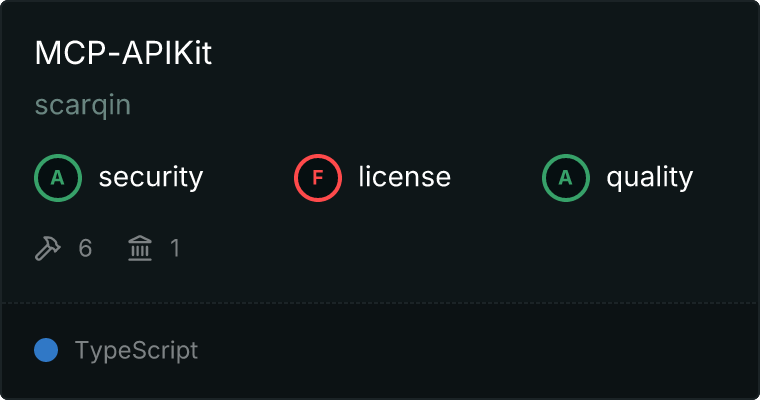Open the MCP-APIKit title link
This screenshot has width=760, height=400.
tap(123, 54)
